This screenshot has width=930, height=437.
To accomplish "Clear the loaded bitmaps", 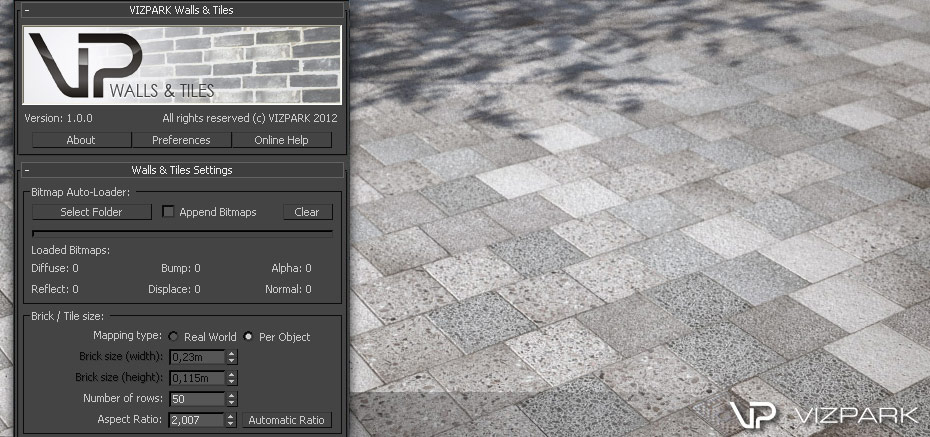I will click(x=307, y=212).
